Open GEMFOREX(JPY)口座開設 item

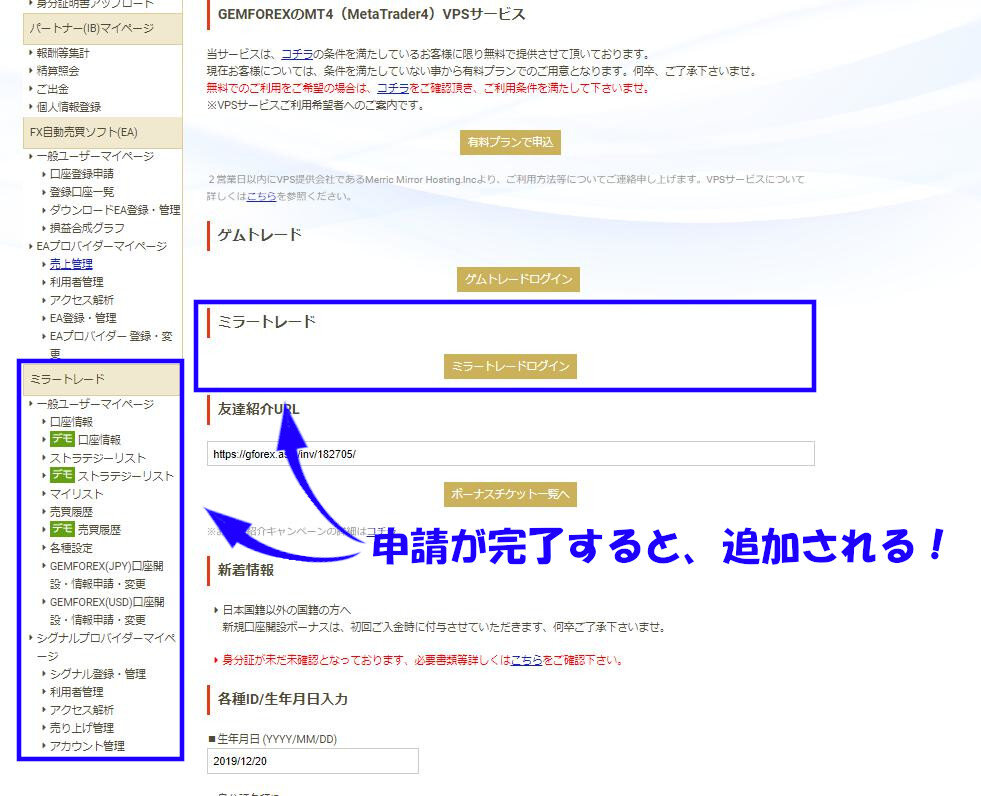pos(106,574)
